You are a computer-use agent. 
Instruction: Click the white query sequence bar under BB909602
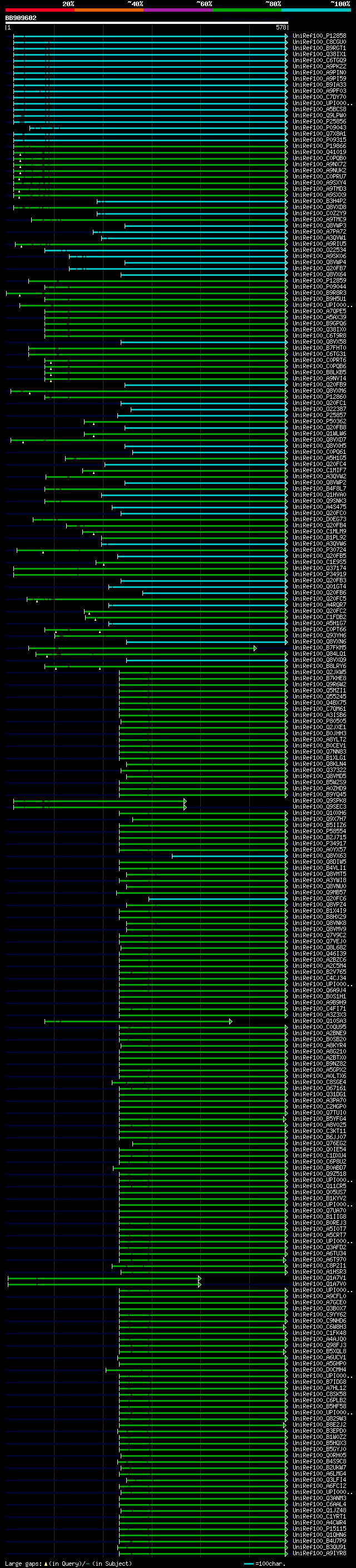tap(147, 22)
